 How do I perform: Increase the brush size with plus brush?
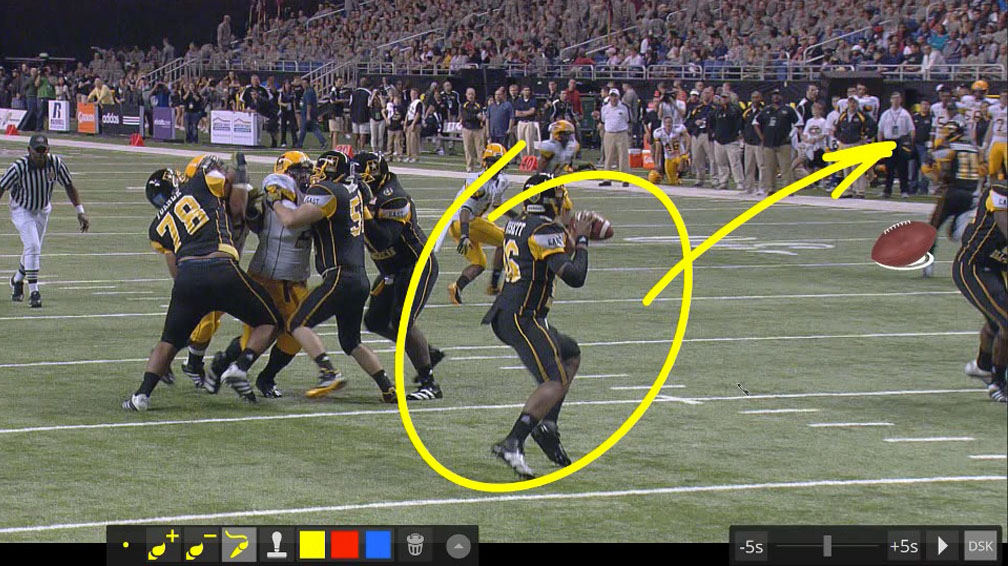(x=163, y=545)
